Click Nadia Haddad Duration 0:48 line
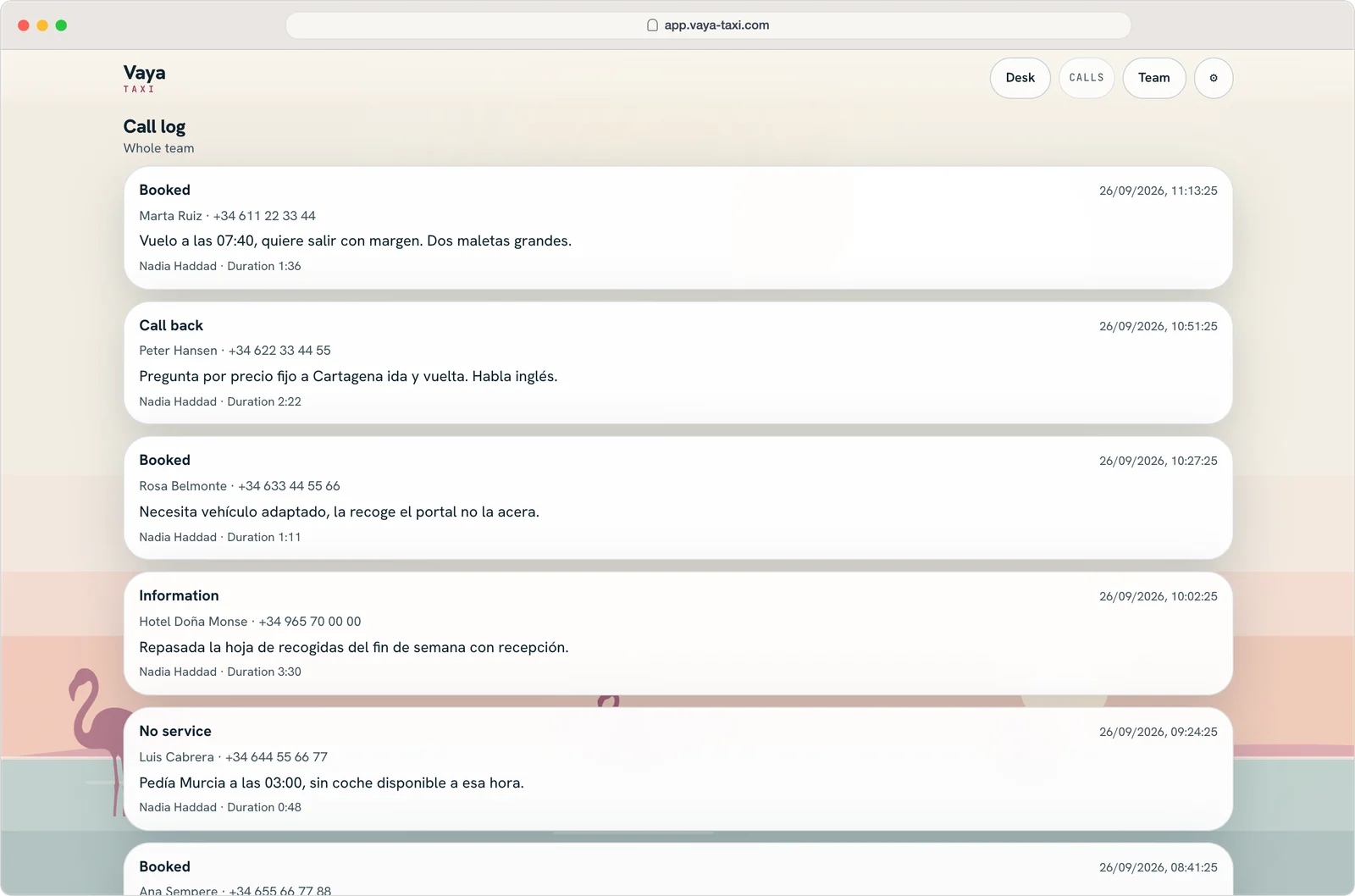Image resolution: width=1355 pixels, height=896 pixels. coord(219,807)
